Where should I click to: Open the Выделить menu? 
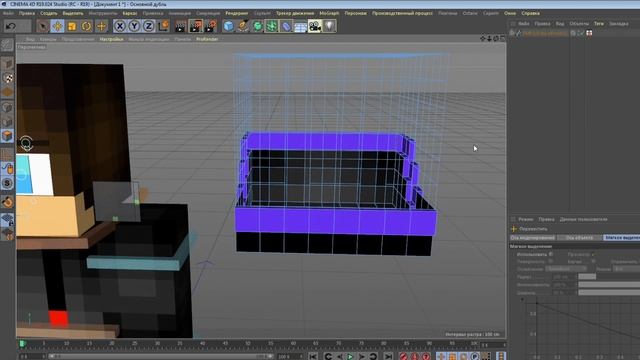click(73, 13)
